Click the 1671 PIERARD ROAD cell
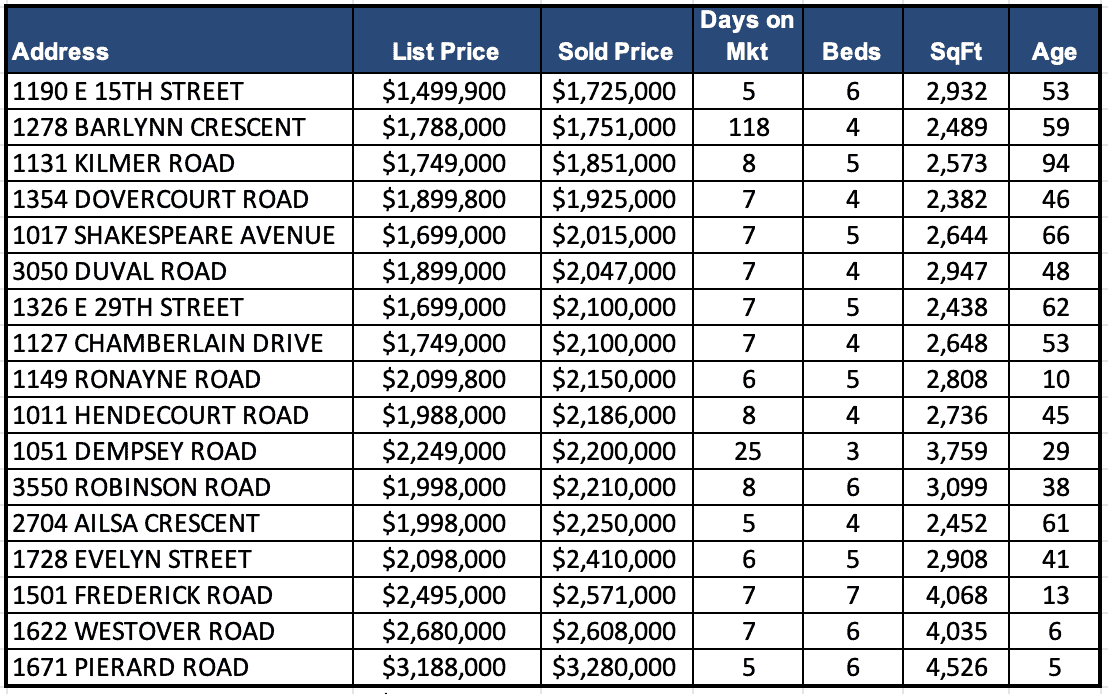Viewport: 1108px width, 694px height. 130,667
